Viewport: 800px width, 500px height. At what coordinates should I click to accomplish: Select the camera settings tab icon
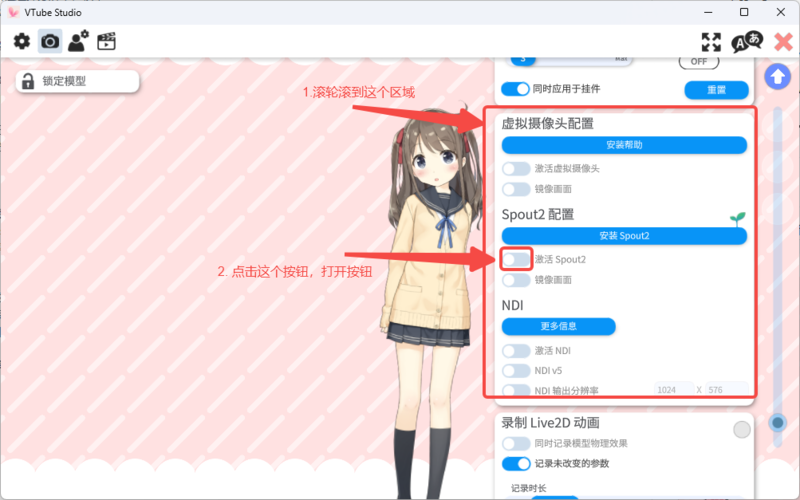[50, 41]
